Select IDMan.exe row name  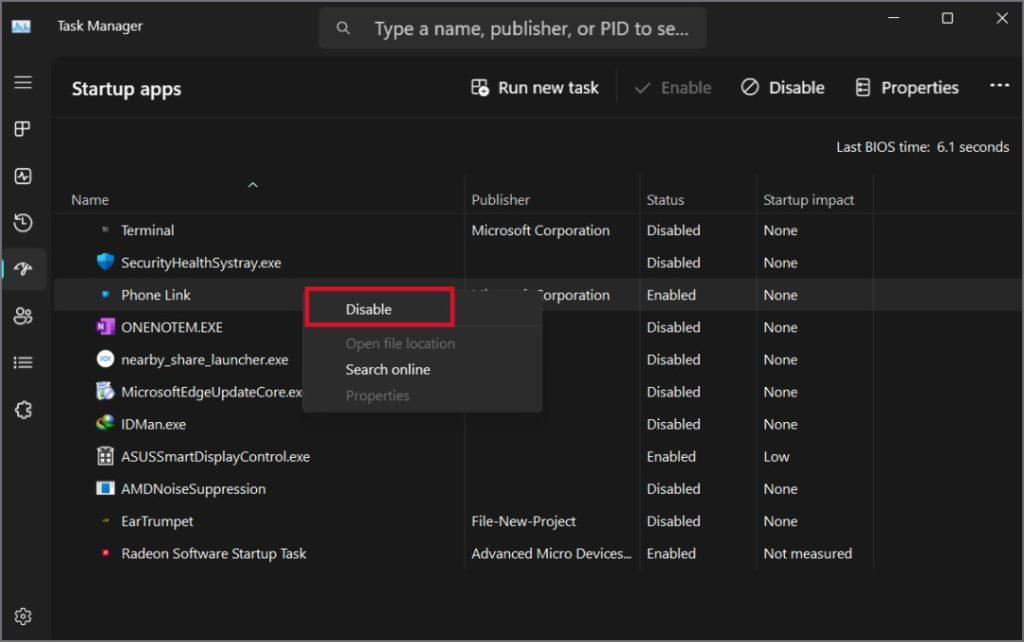(153, 424)
